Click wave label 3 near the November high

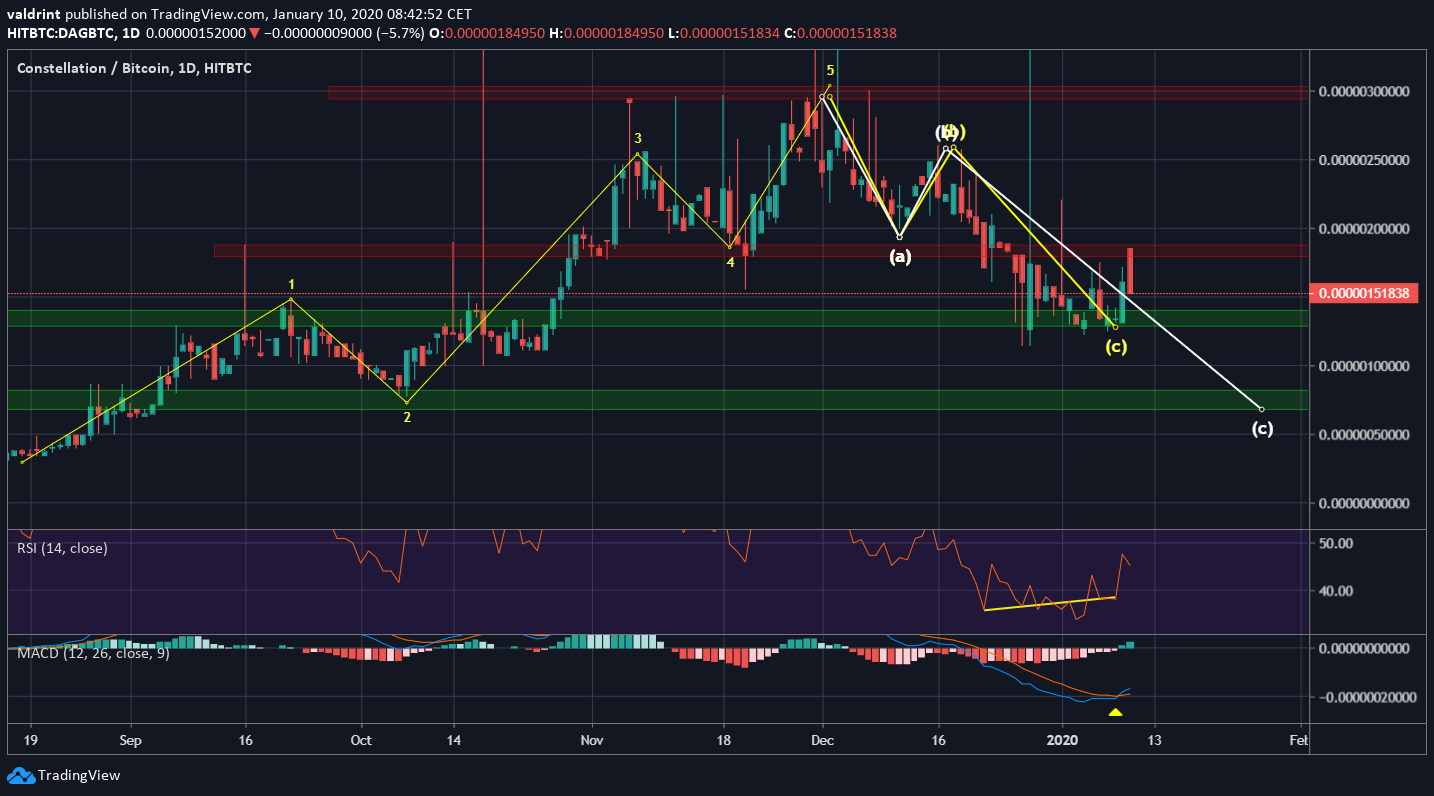[636, 138]
